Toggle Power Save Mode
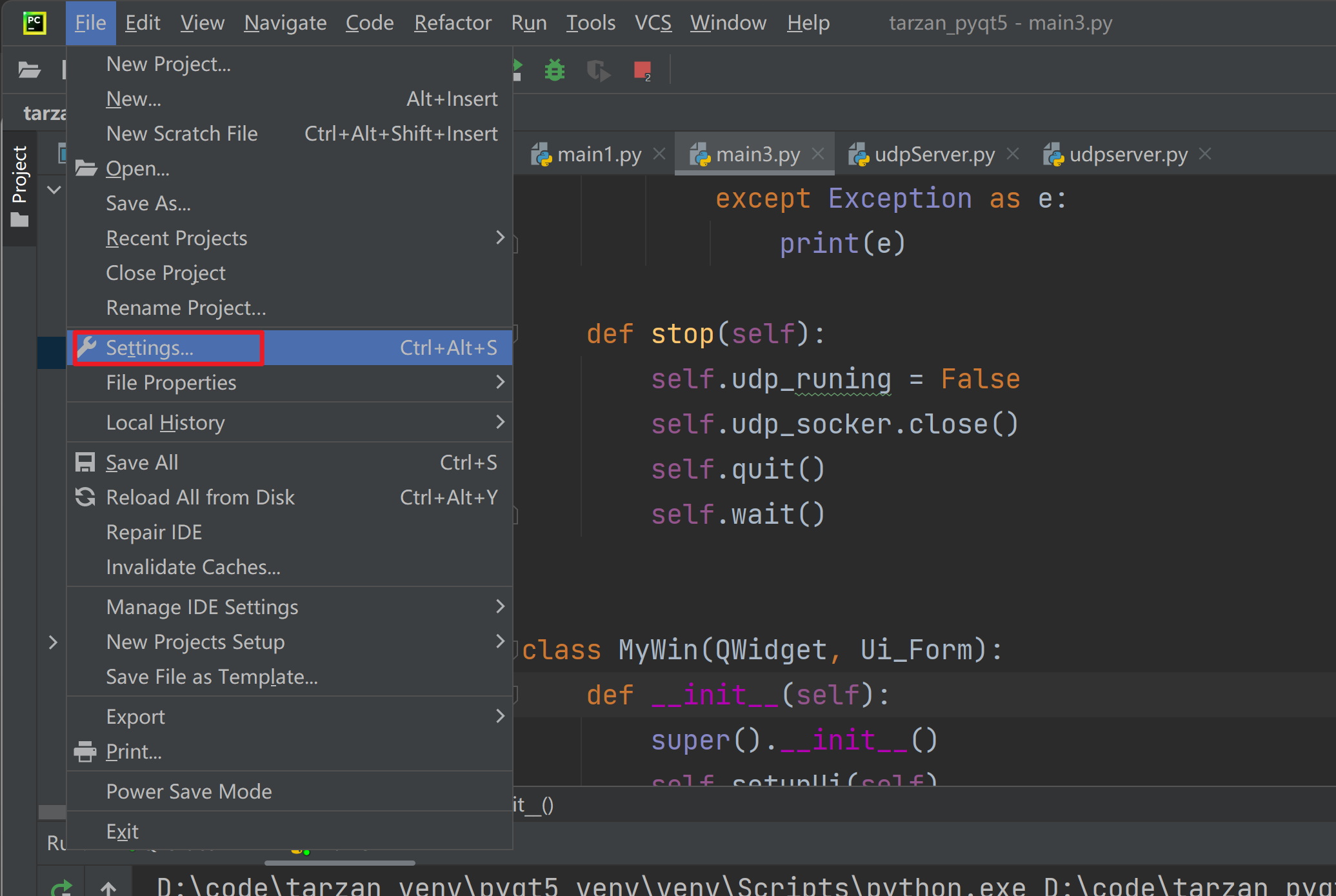1336x896 pixels. (x=290, y=791)
